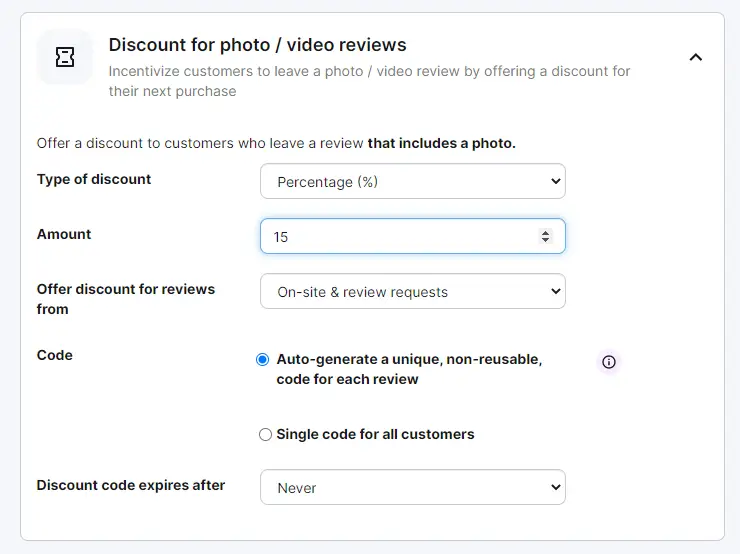Click the info icon beside auto-generate code

tap(609, 362)
